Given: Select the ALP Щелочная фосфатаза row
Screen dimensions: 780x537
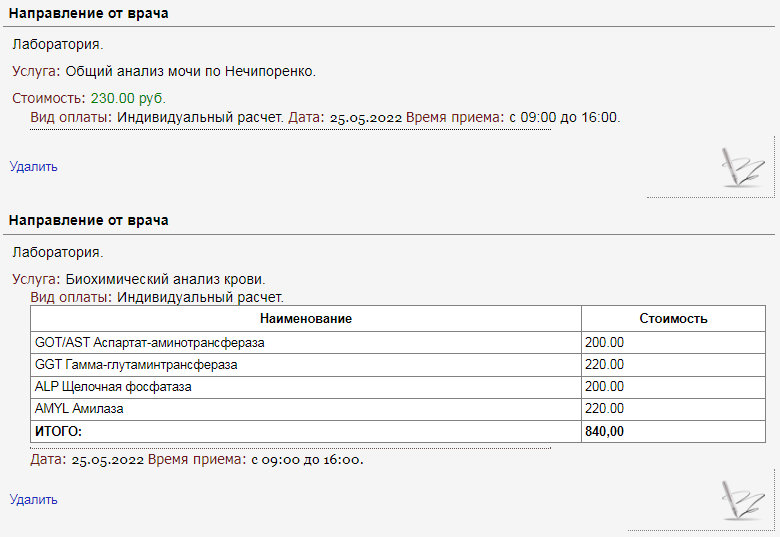Looking at the screenshot, I should pyautogui.click(x=113, y=387).
